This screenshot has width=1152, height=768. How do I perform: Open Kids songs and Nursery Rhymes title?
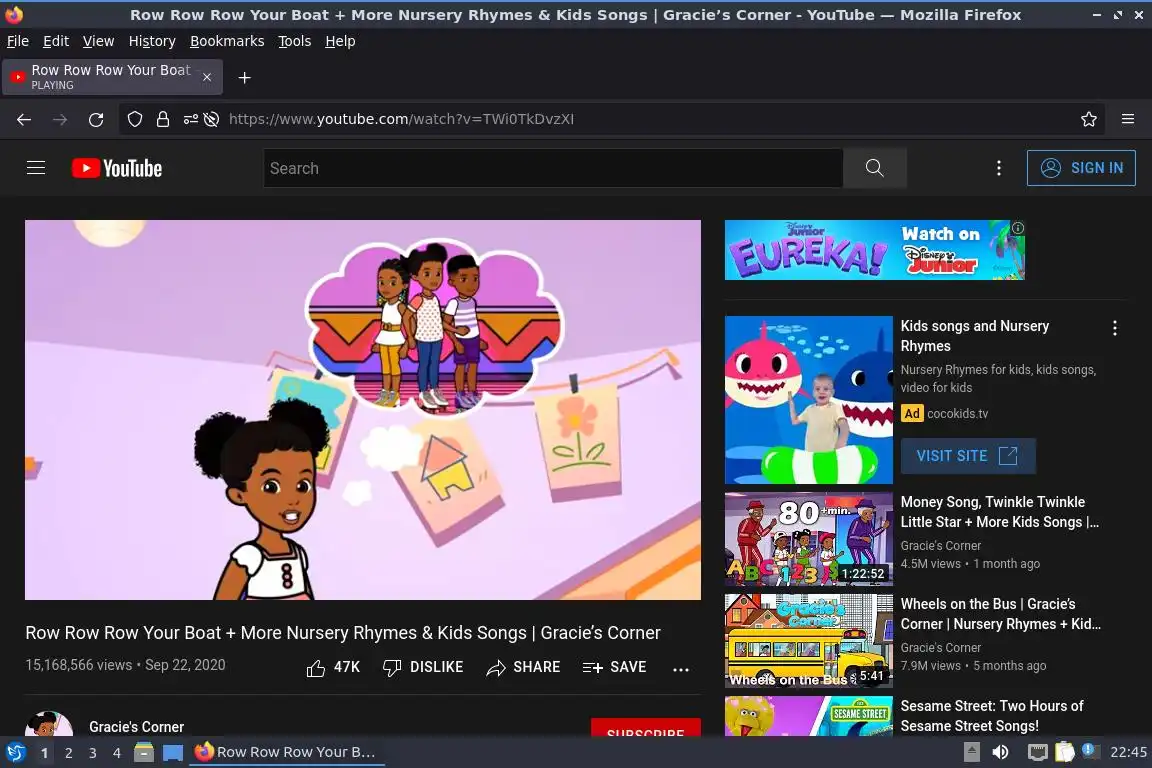(974, 336)
